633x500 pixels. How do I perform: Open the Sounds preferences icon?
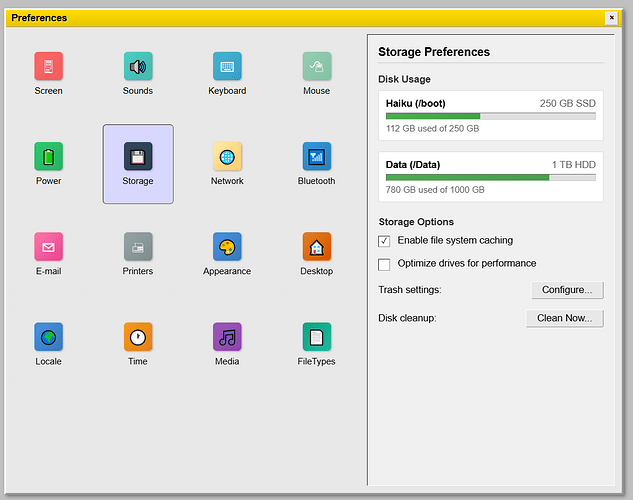[138, 66]
